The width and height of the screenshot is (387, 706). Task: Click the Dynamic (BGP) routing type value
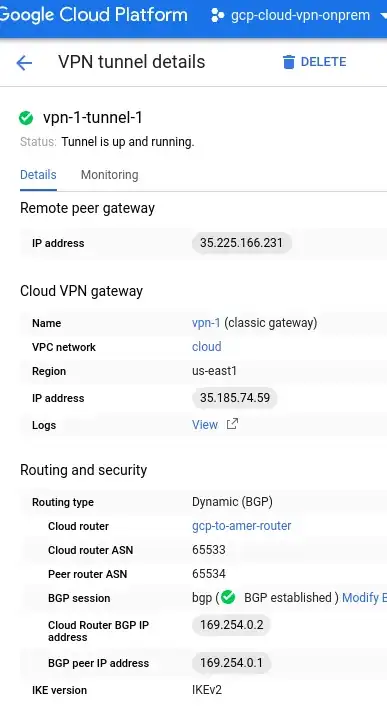232,502
